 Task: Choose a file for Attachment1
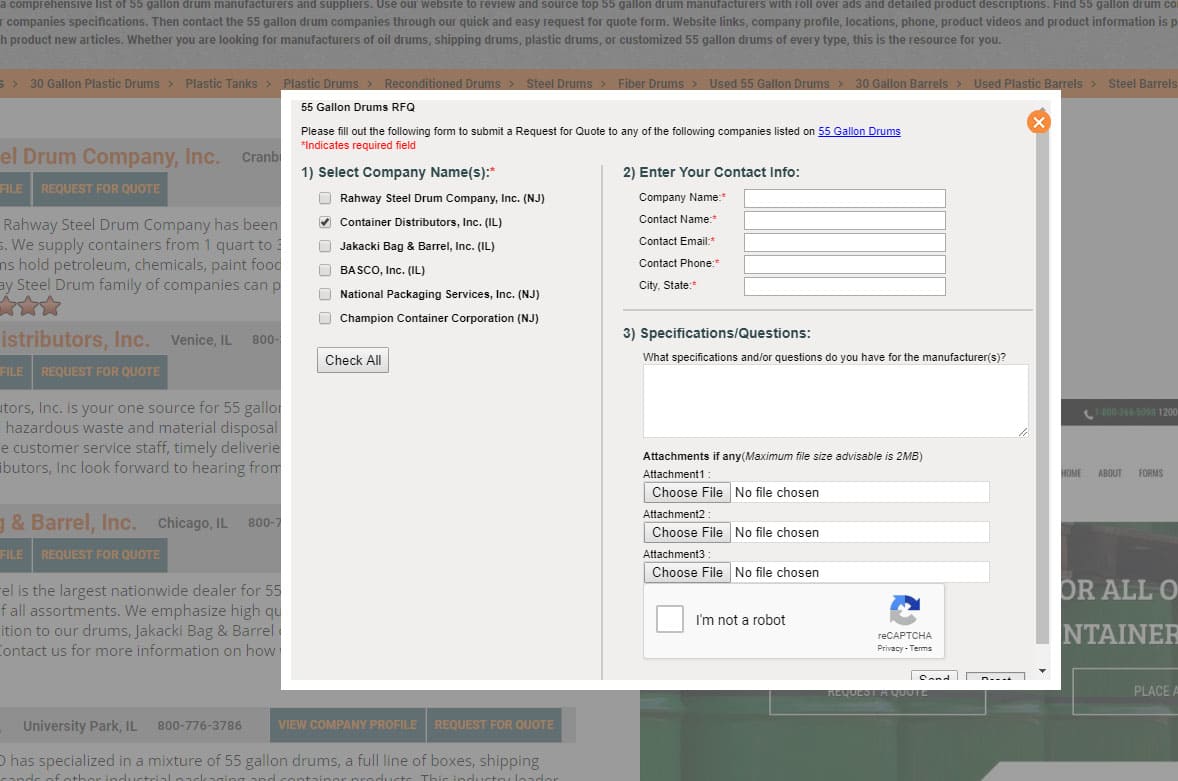[x=687, y=492]
